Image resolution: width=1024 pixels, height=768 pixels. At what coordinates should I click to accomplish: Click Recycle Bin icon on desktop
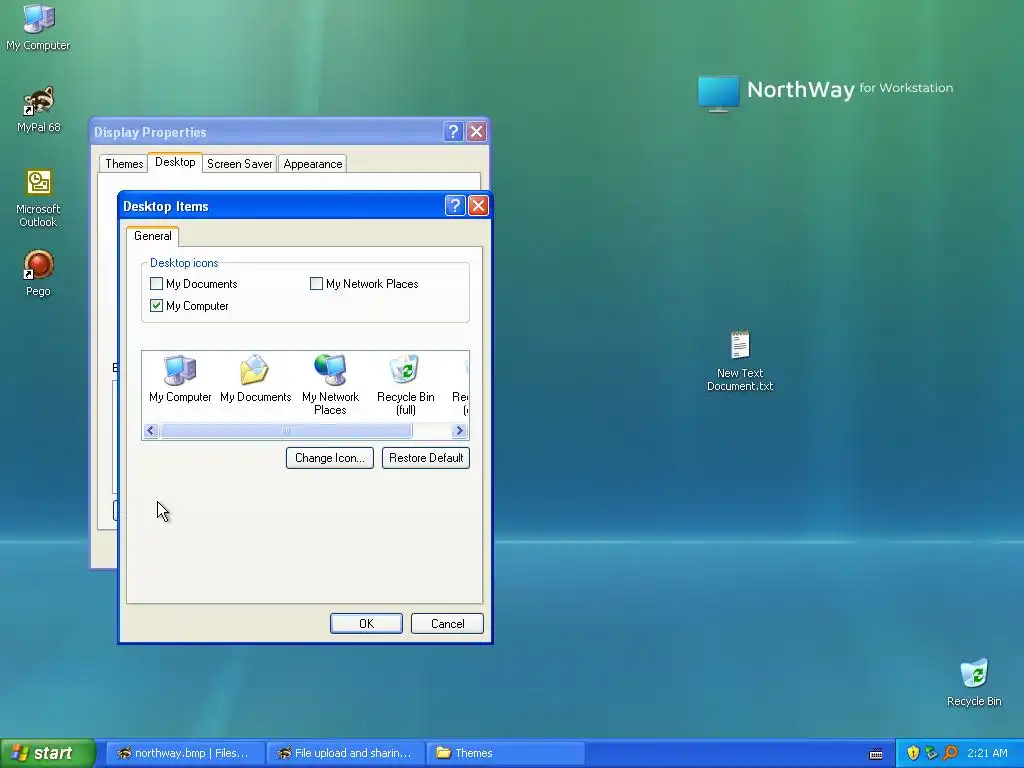click(974, 682)
